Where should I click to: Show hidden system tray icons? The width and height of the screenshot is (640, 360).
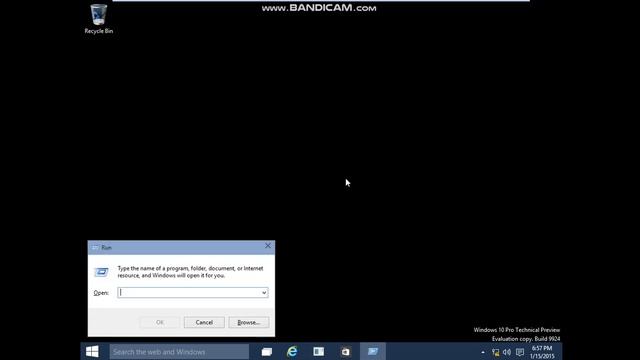(x=483, y=352)
